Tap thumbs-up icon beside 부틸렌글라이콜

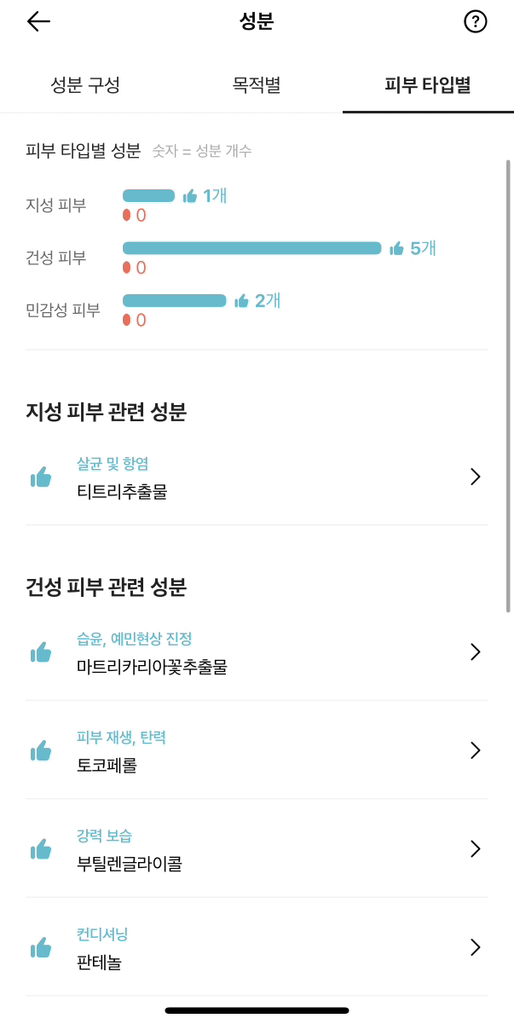(x=40, y=849)
